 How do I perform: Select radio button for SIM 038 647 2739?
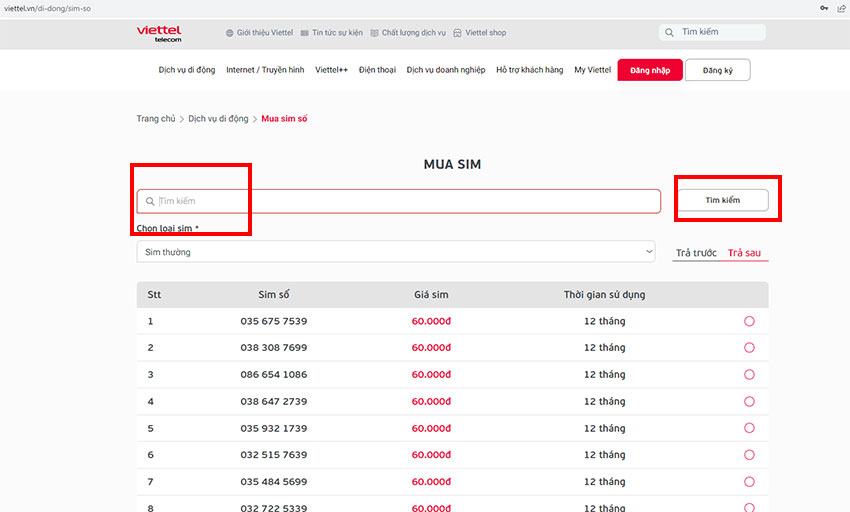(749, 401)
